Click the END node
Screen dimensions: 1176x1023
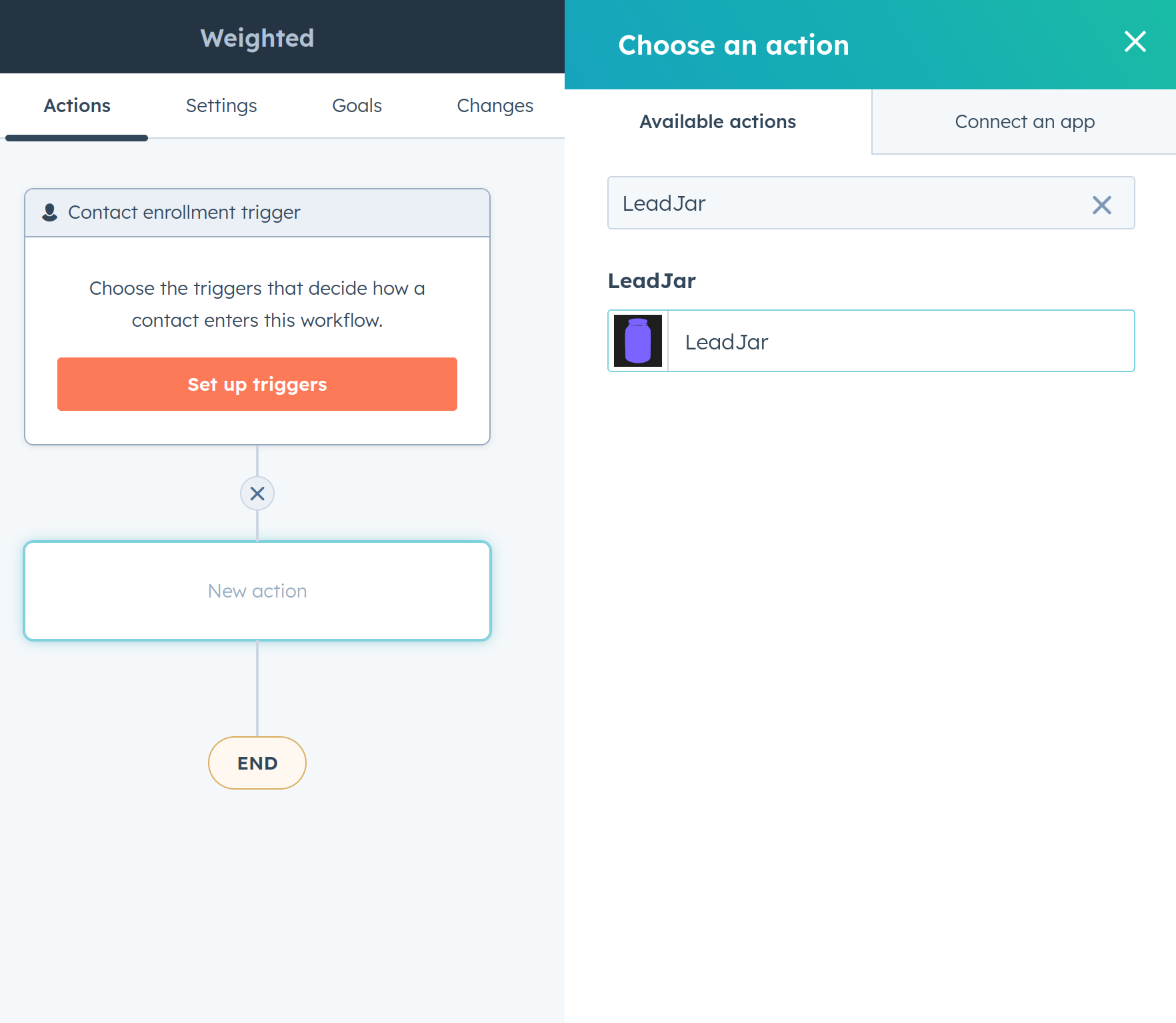(257, 763)
